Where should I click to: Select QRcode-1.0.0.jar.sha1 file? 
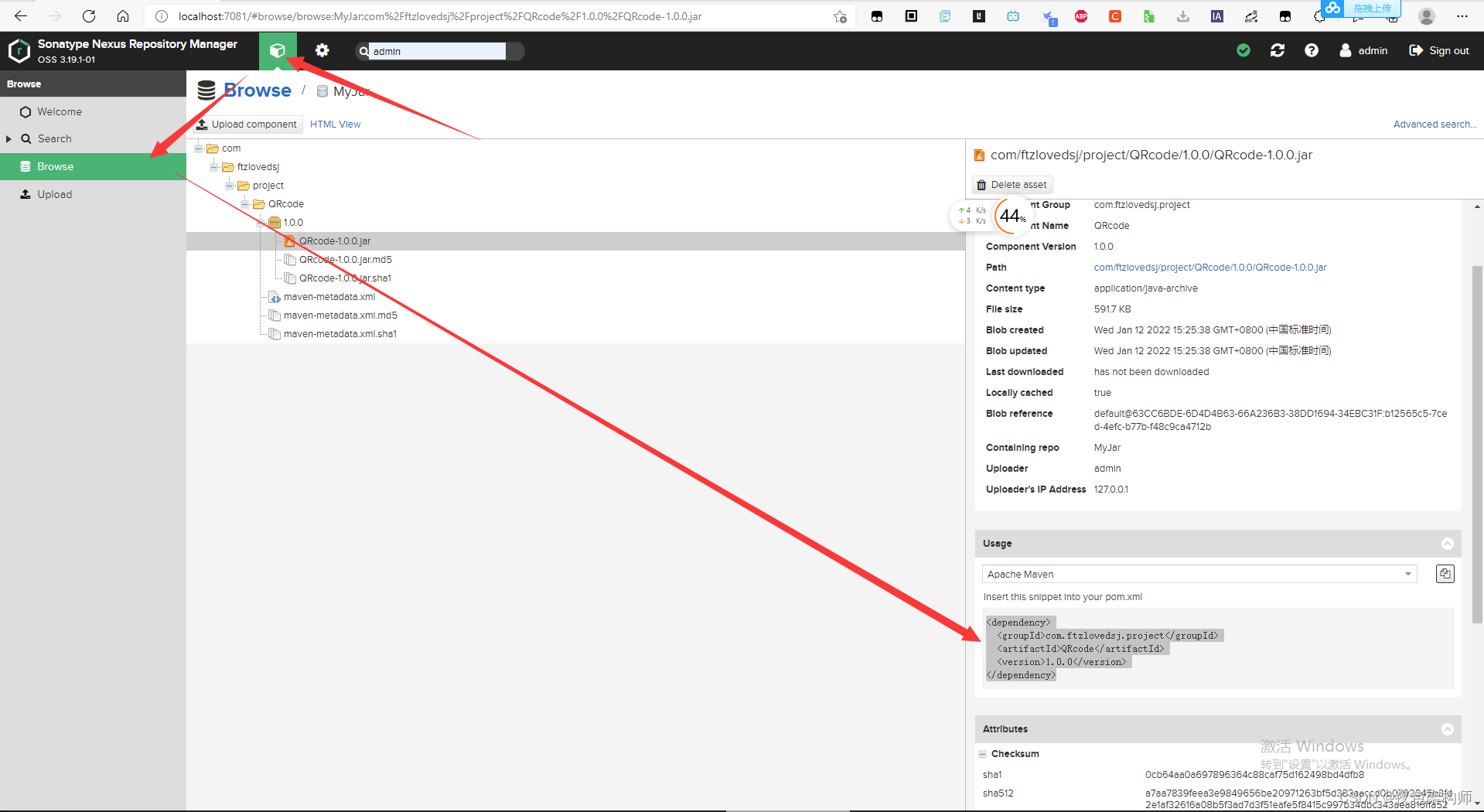pyautogui.click(x=345, y=278)
